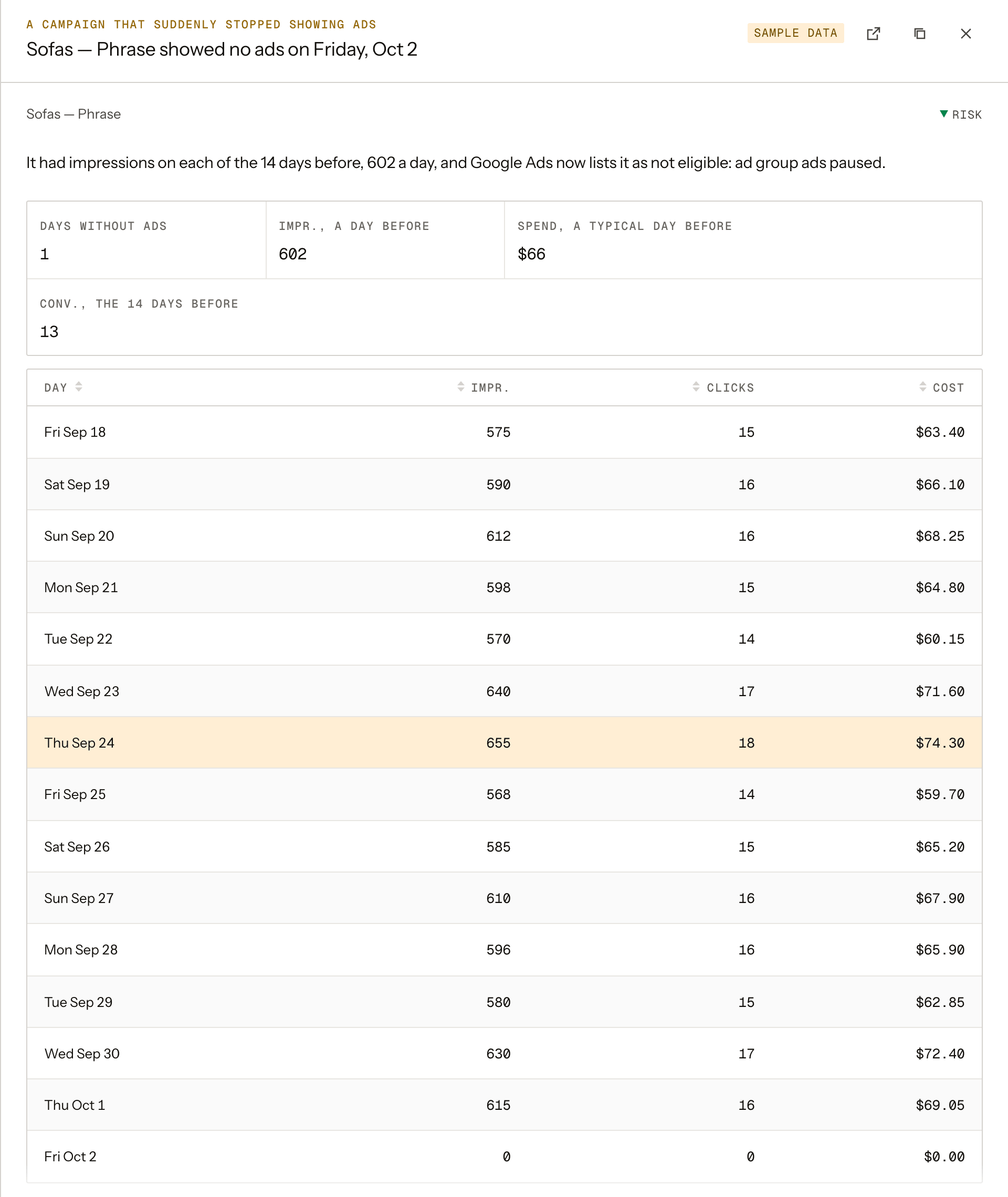The height and width of the screenshot is (1197, 1008).
Task: Click the 598 impressions cell
Action: pos(498,587)
